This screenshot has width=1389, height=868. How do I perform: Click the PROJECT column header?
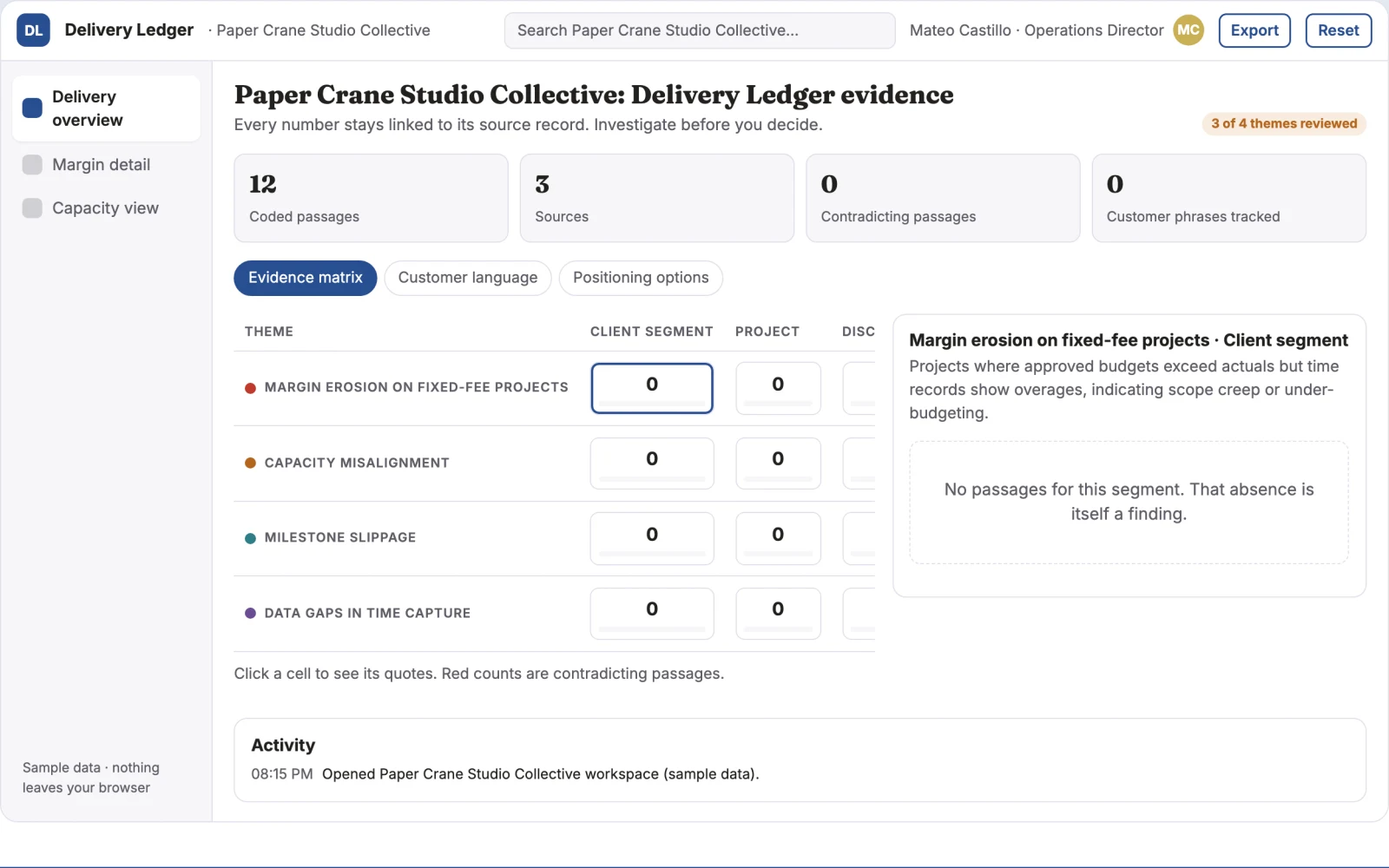point(767,332)
